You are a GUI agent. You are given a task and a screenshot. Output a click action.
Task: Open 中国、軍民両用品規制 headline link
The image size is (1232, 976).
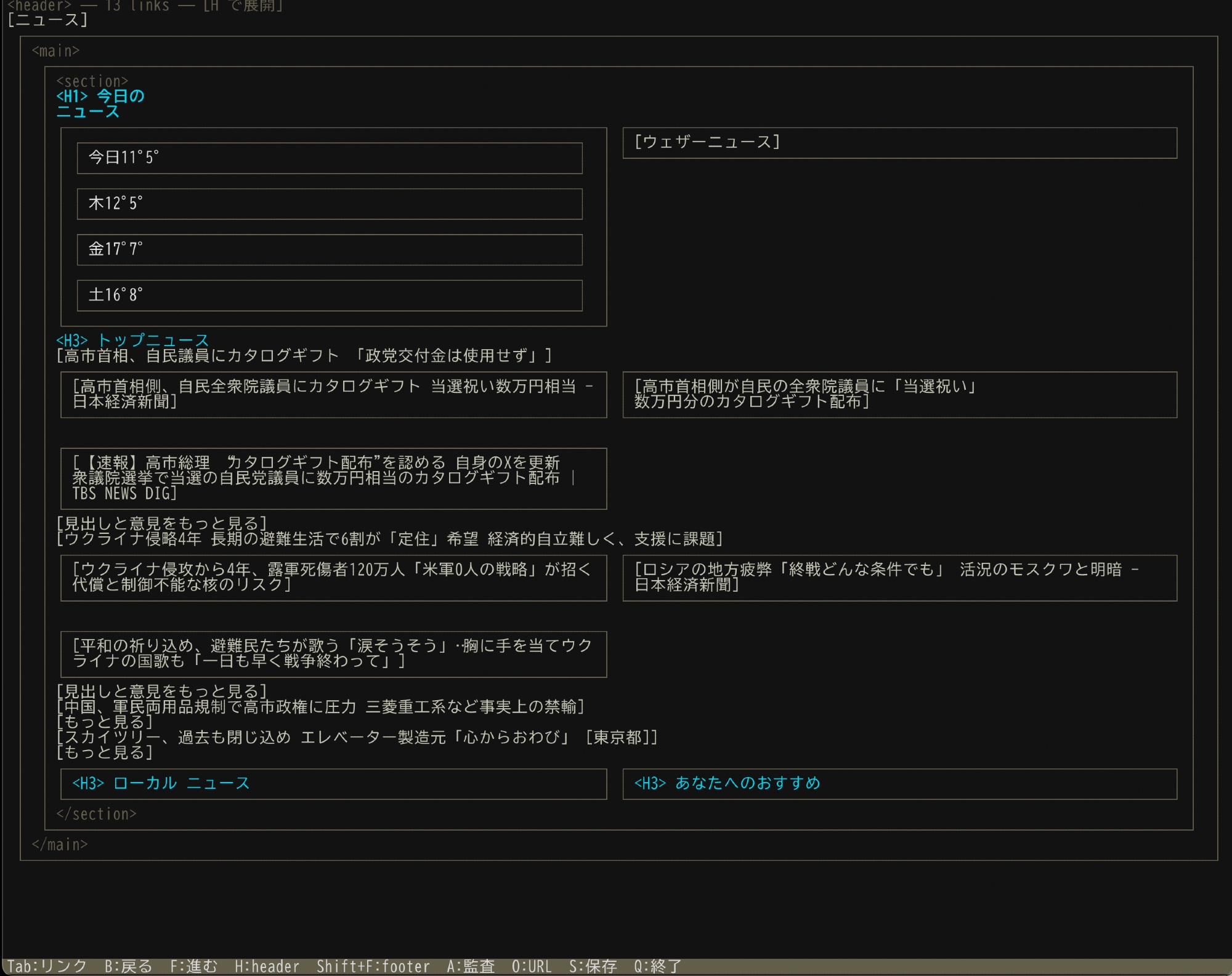pos(320,706)
